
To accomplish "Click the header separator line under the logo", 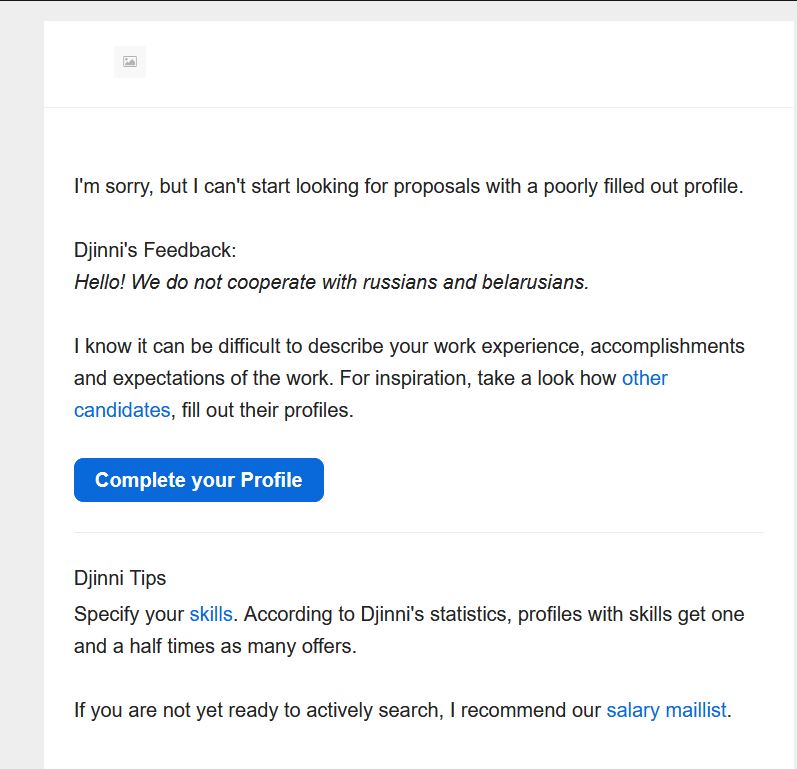I will pos(418,107).
